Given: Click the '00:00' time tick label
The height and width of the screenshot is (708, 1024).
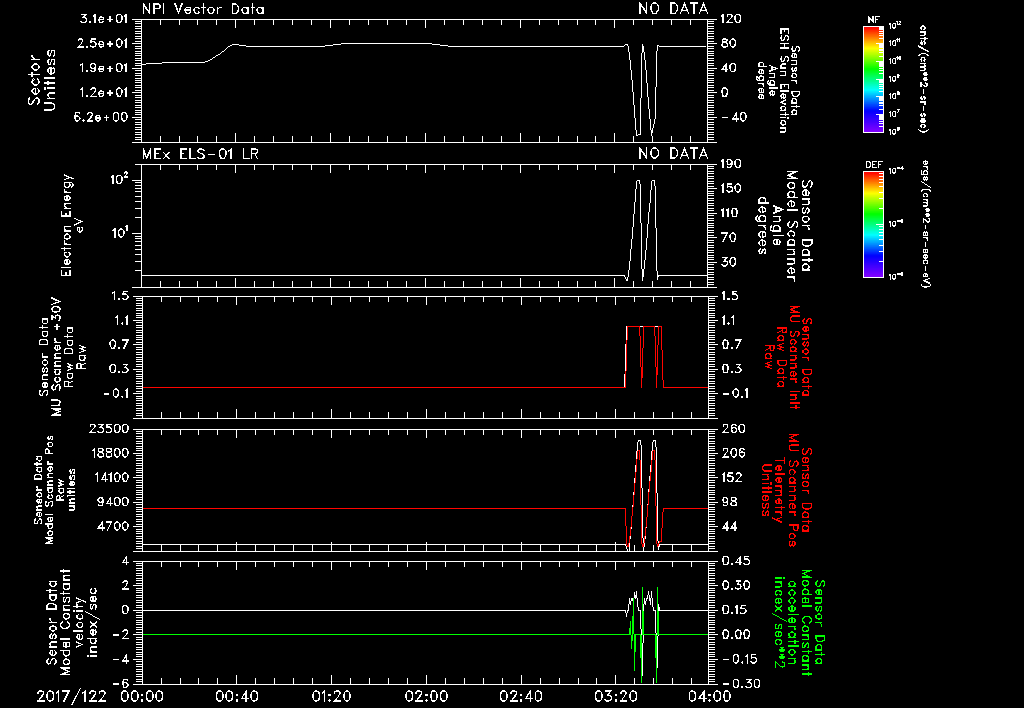Looking at the screenshot, I should (141, 696).
